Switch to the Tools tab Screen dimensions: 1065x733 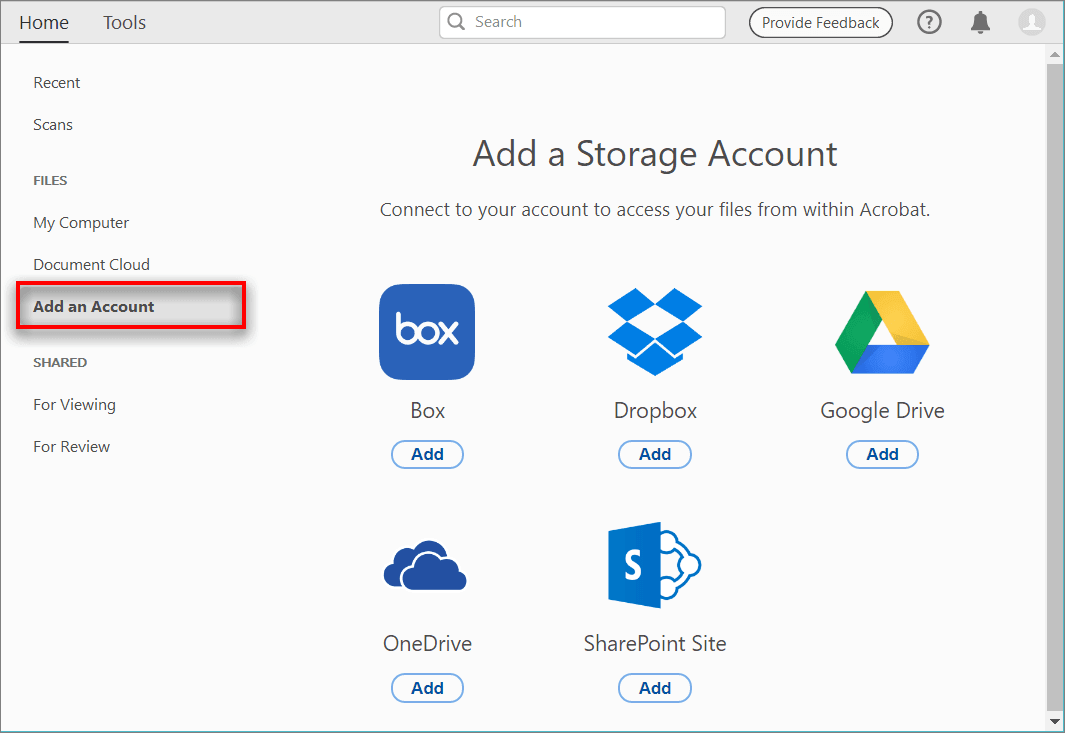(x=124, y=22)
